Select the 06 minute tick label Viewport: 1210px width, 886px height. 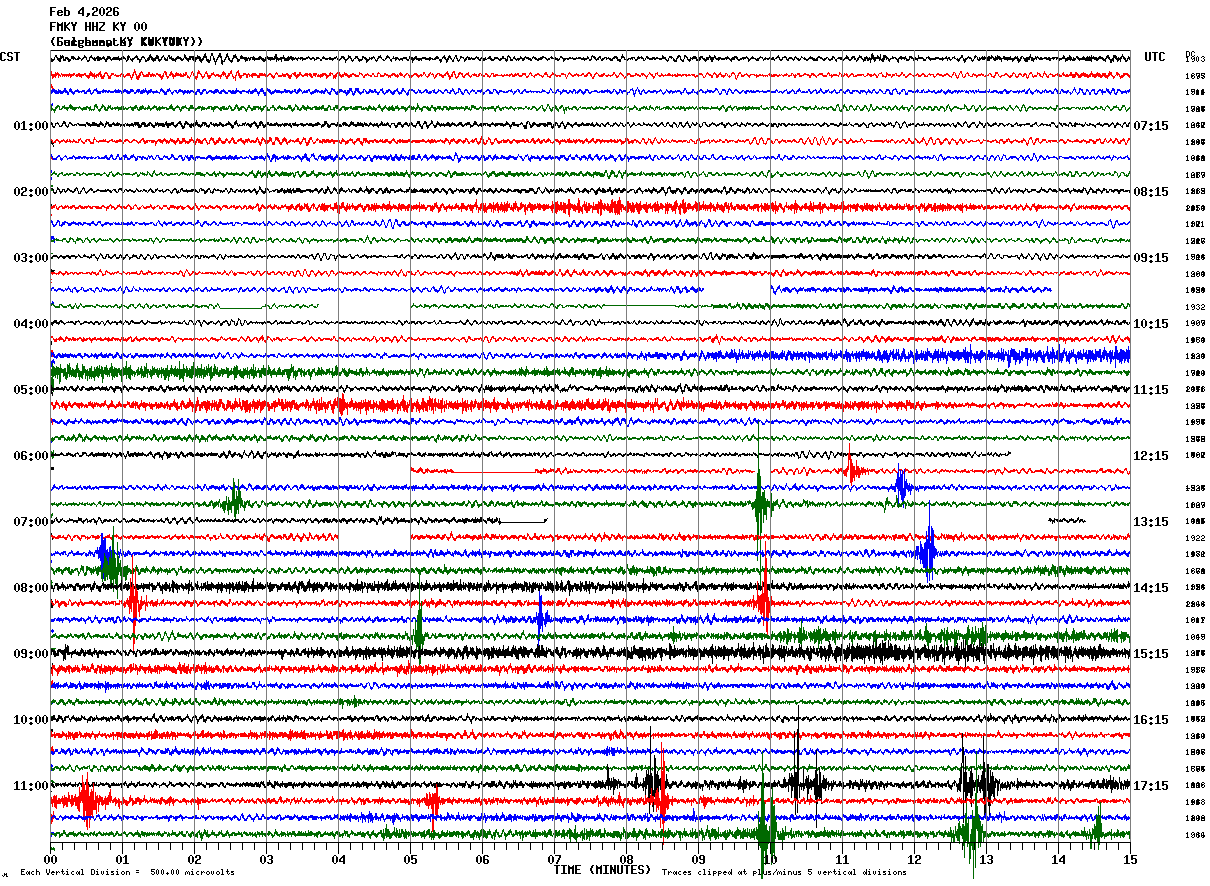pyautogui.click(x=482, y=859)
